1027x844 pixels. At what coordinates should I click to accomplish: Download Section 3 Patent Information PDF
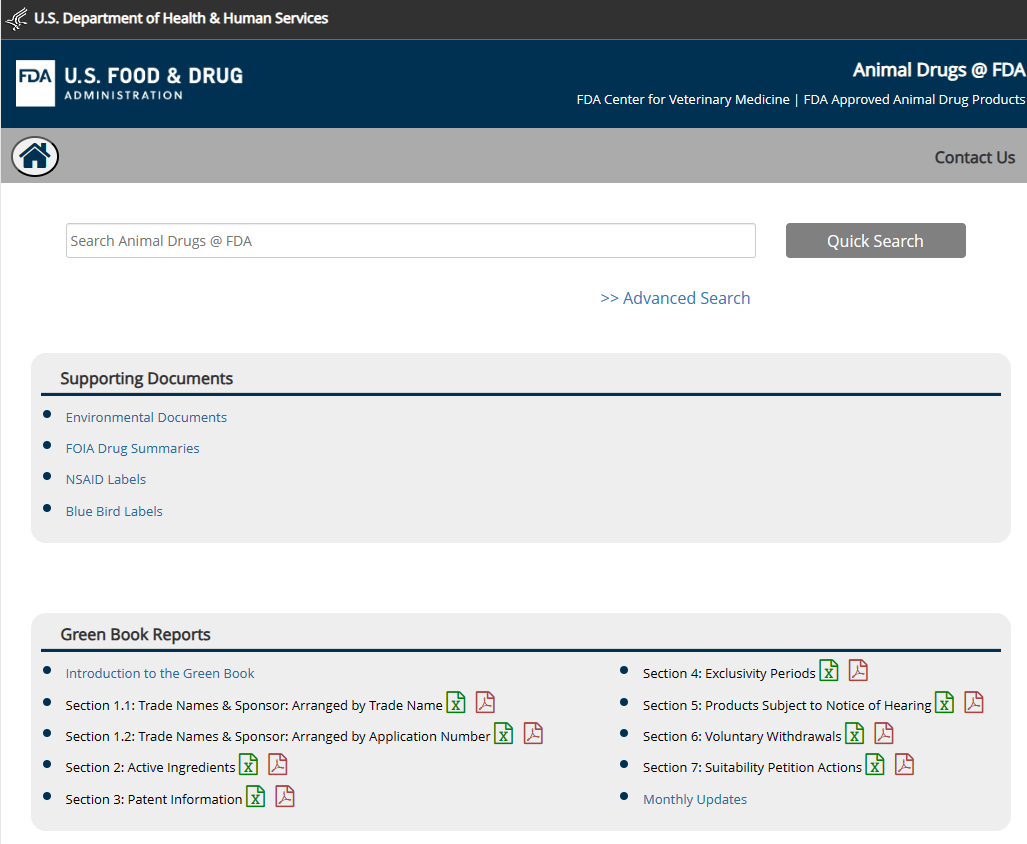pos(285,796)
